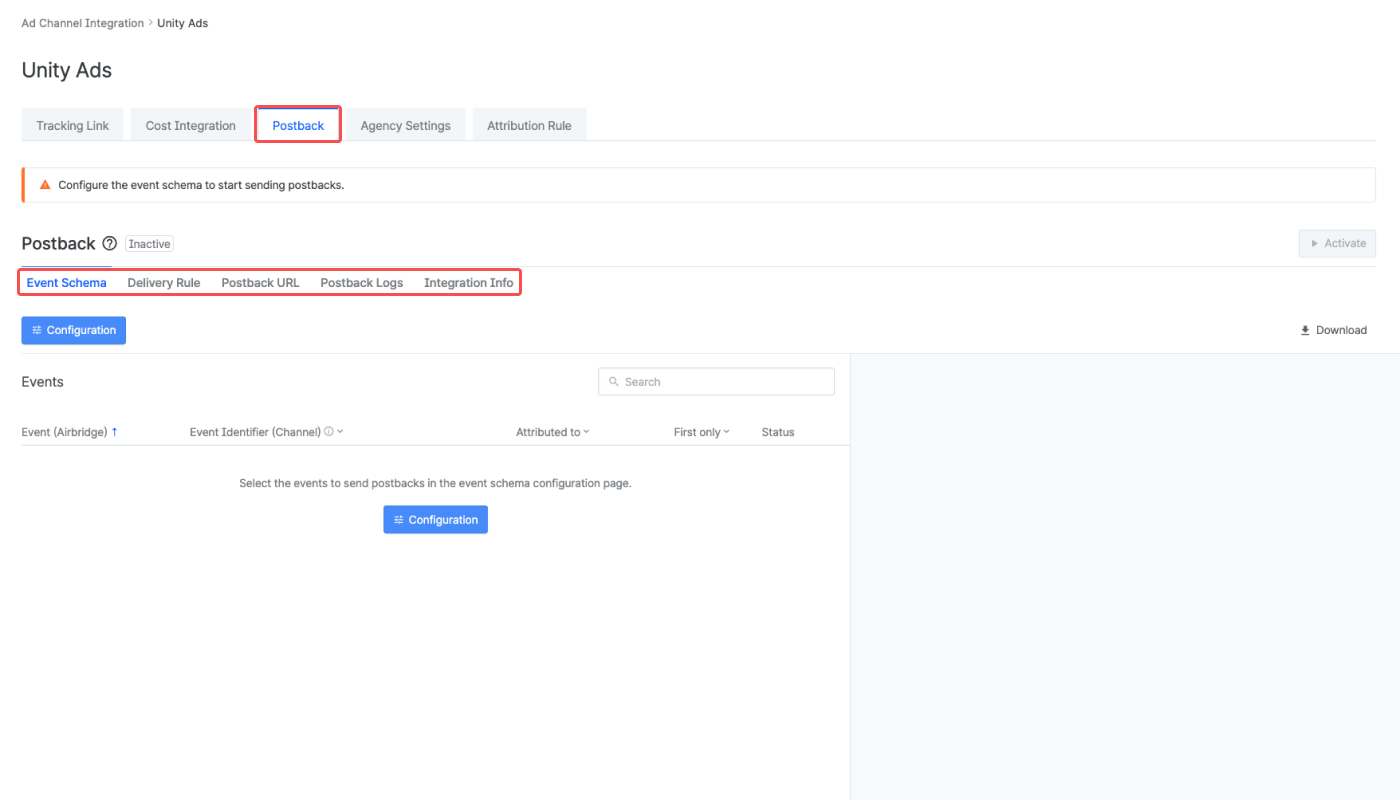Download the event schema
Screen dimensions: 1400x800
coord(1333,330)
